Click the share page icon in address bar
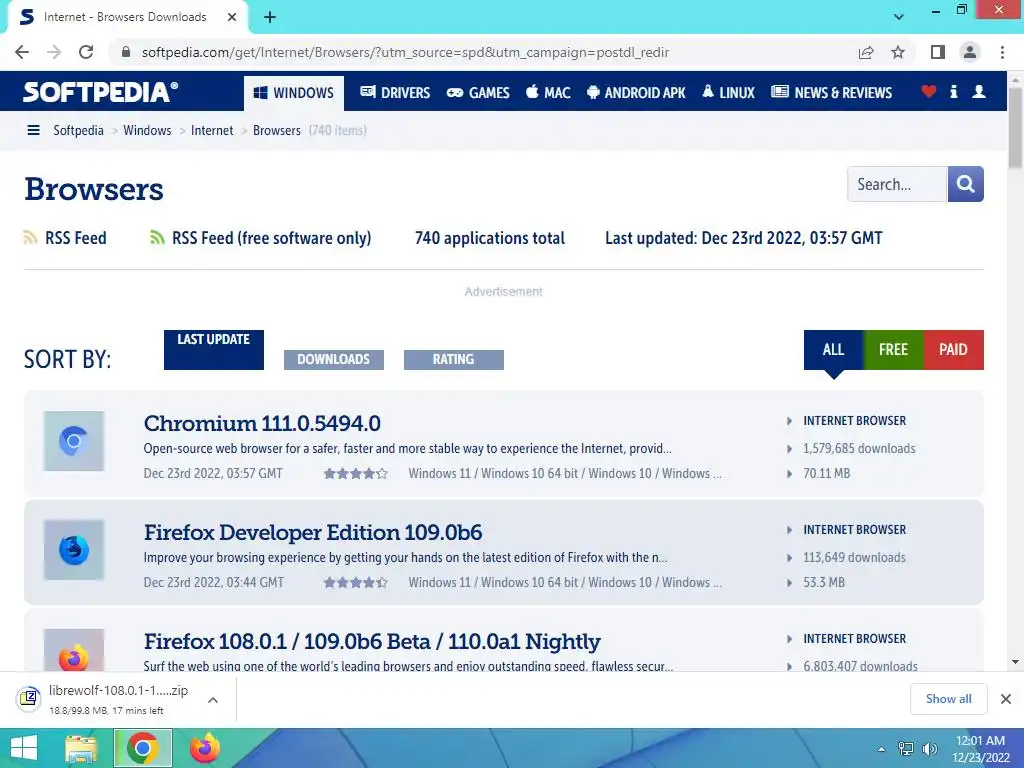Image resolution: width=1024 pixels, height=768 pixels. (866, 52)
